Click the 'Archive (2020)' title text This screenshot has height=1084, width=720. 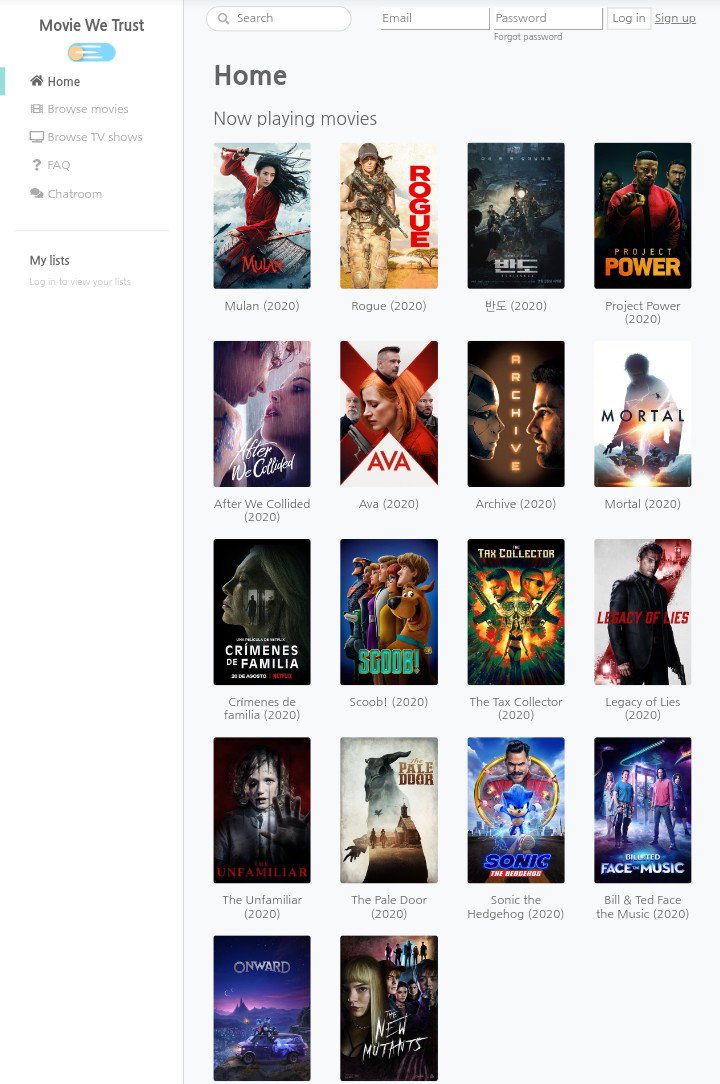(516, 504)
